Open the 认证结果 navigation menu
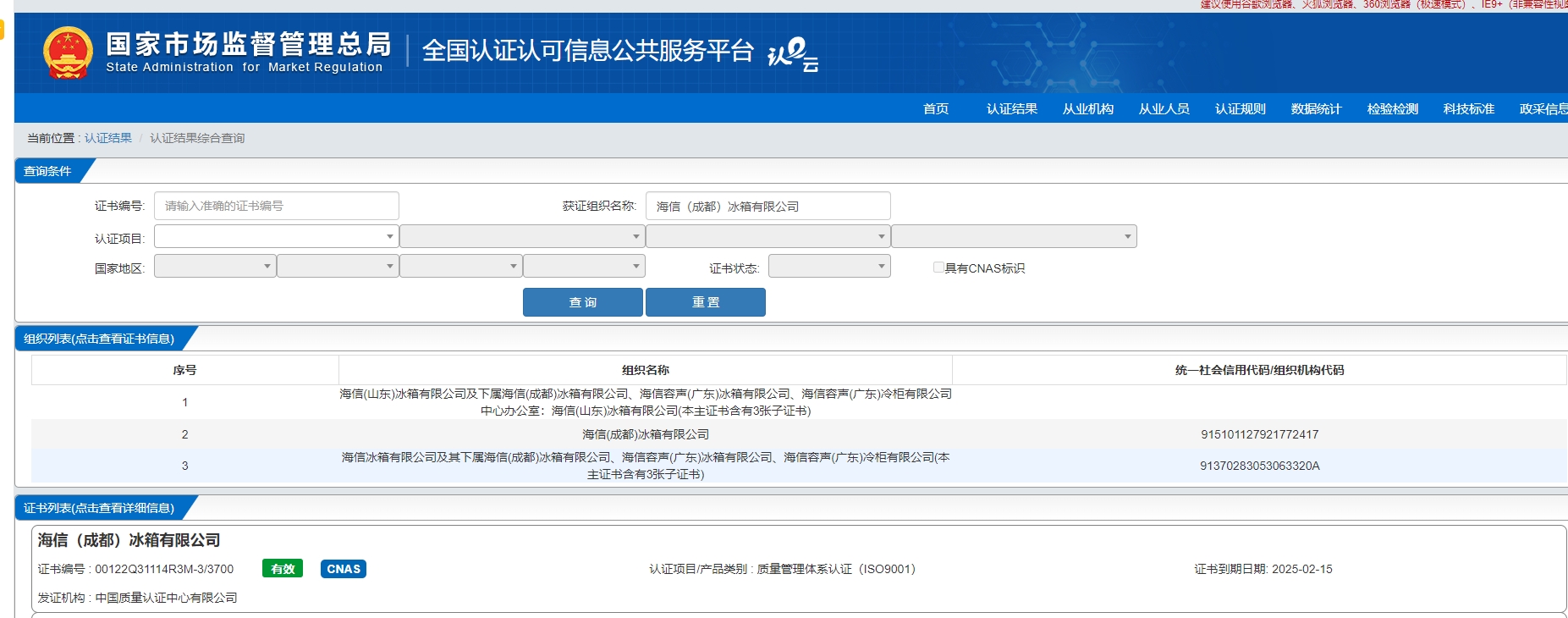The height and width of the screenshot is (618, 1568). [1012, 108]
